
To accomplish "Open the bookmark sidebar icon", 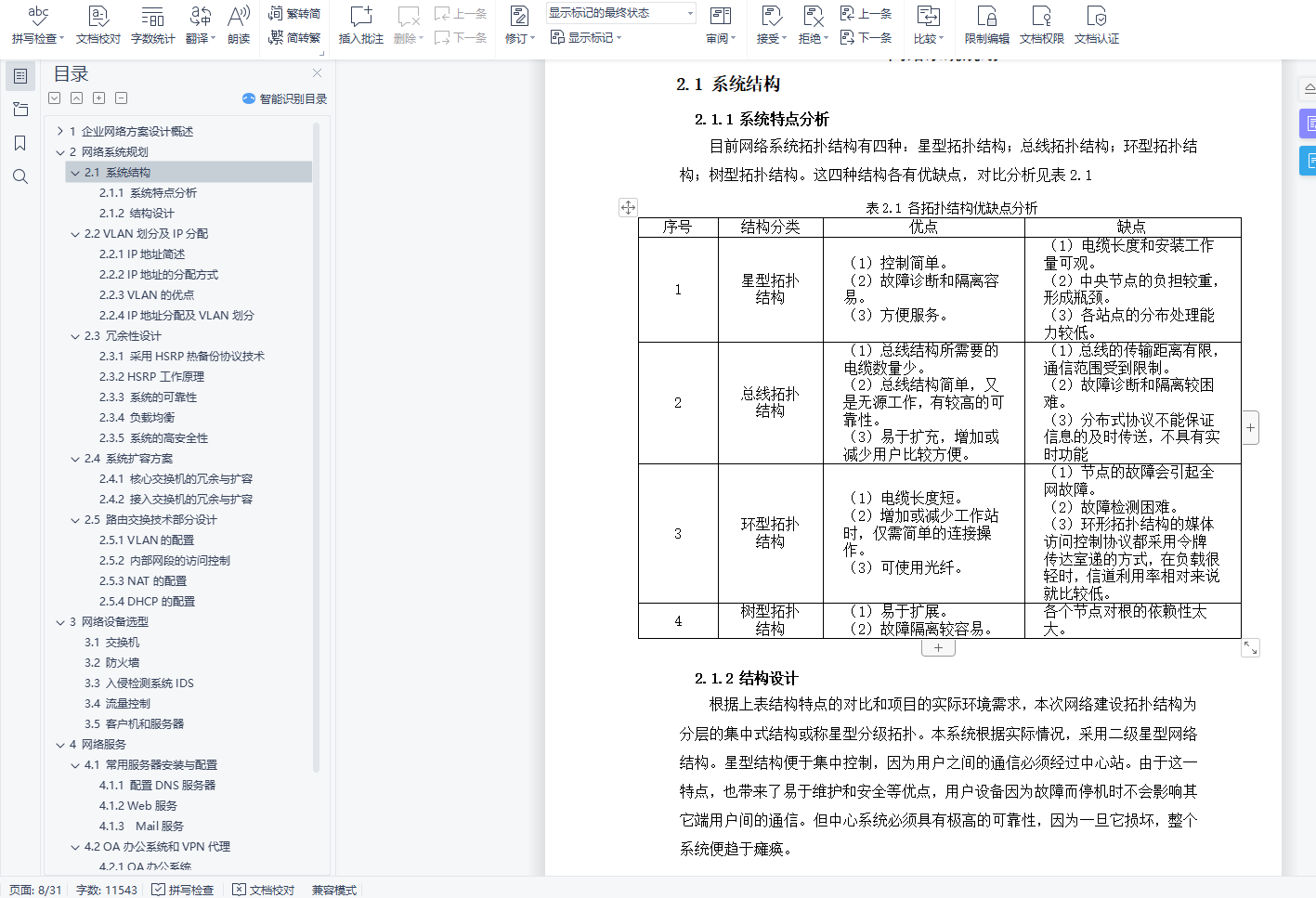I will pyautogui.click(x=20, y=143).
